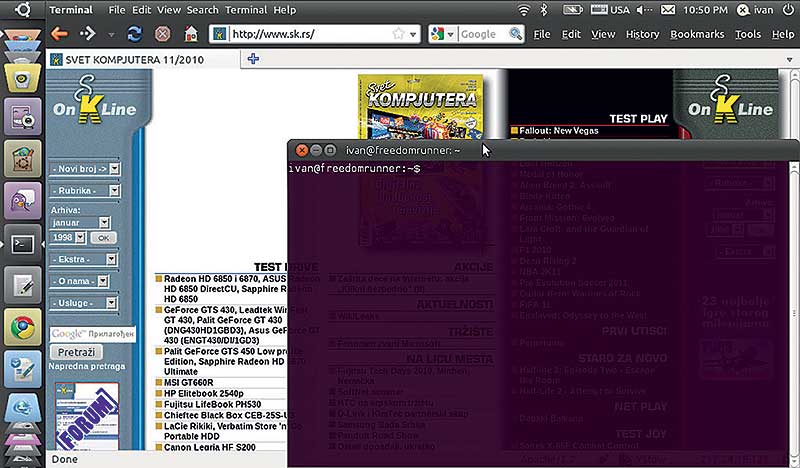This screenshot has width=800, height=468.
Task: Open the mail envelope indicator
Action: click(x=668, y=10)
